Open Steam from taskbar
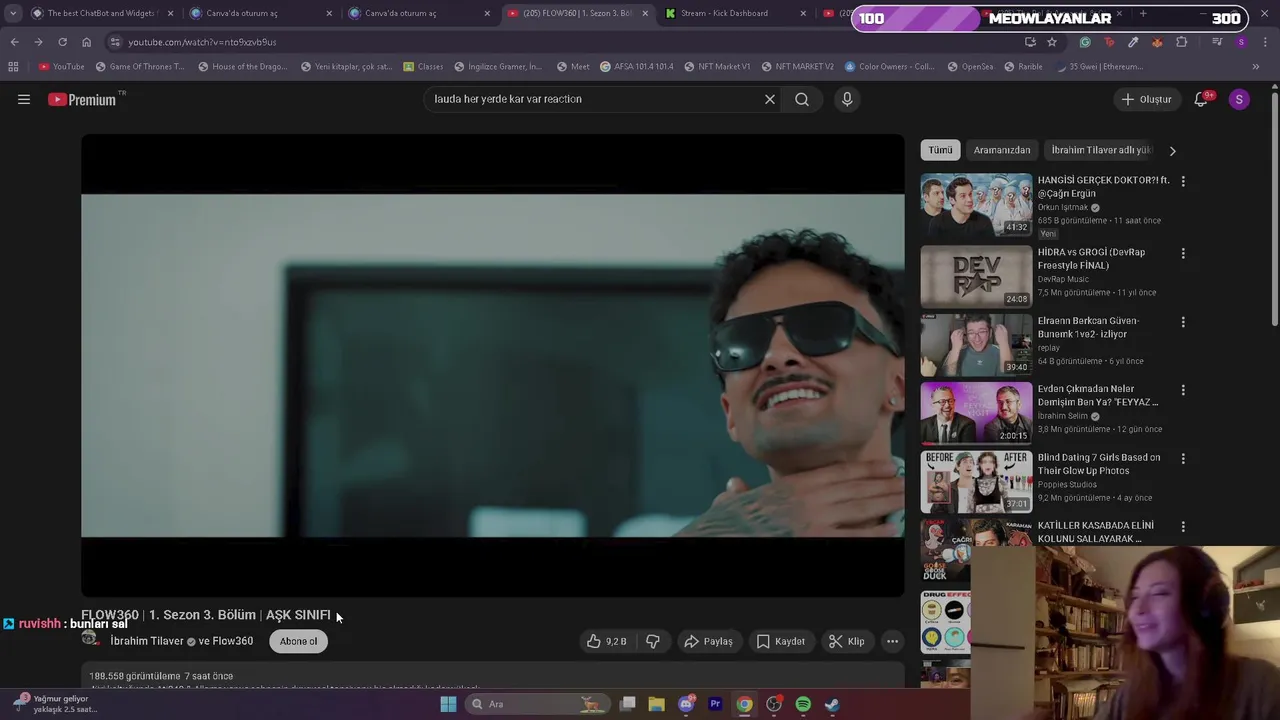The height and width of the screenshot is (720, 1280). pos(832,704)
